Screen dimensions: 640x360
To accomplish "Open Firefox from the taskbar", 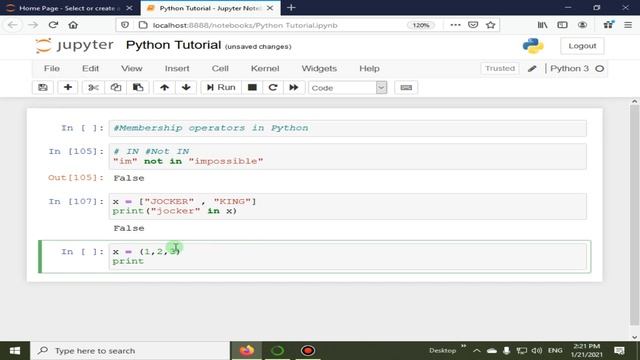I will pyautogui.click(x=247, y=351).
